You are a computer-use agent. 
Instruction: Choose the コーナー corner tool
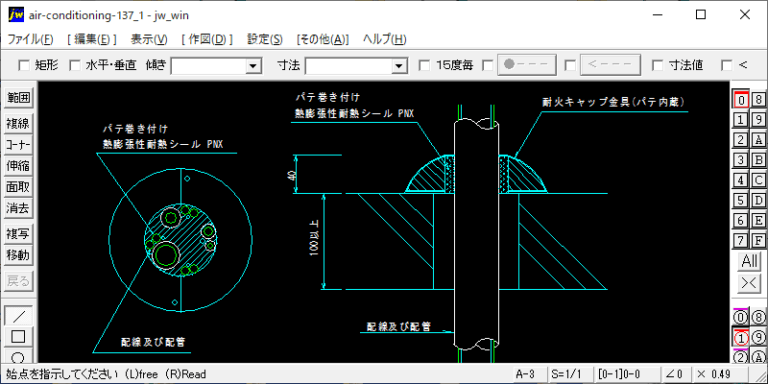[x=18, y=144]
